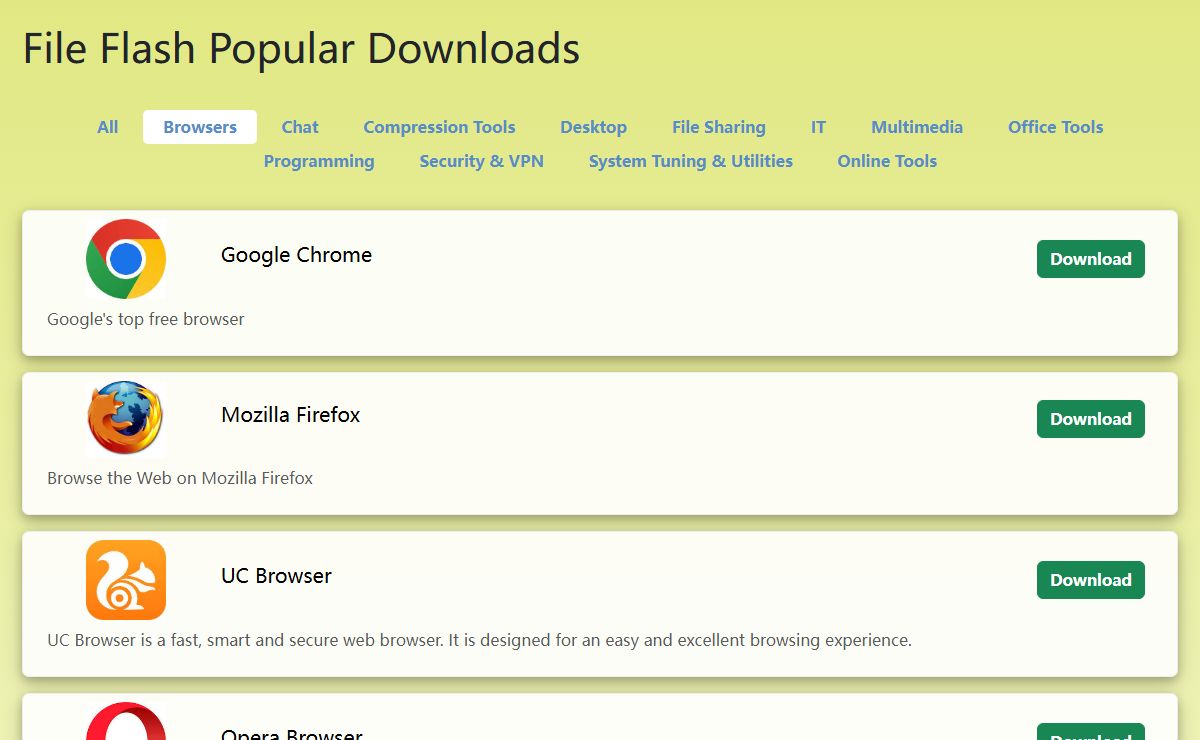Click the UC Browser squirrel icon
The image size is (1200, 740).
coord(126,580)
